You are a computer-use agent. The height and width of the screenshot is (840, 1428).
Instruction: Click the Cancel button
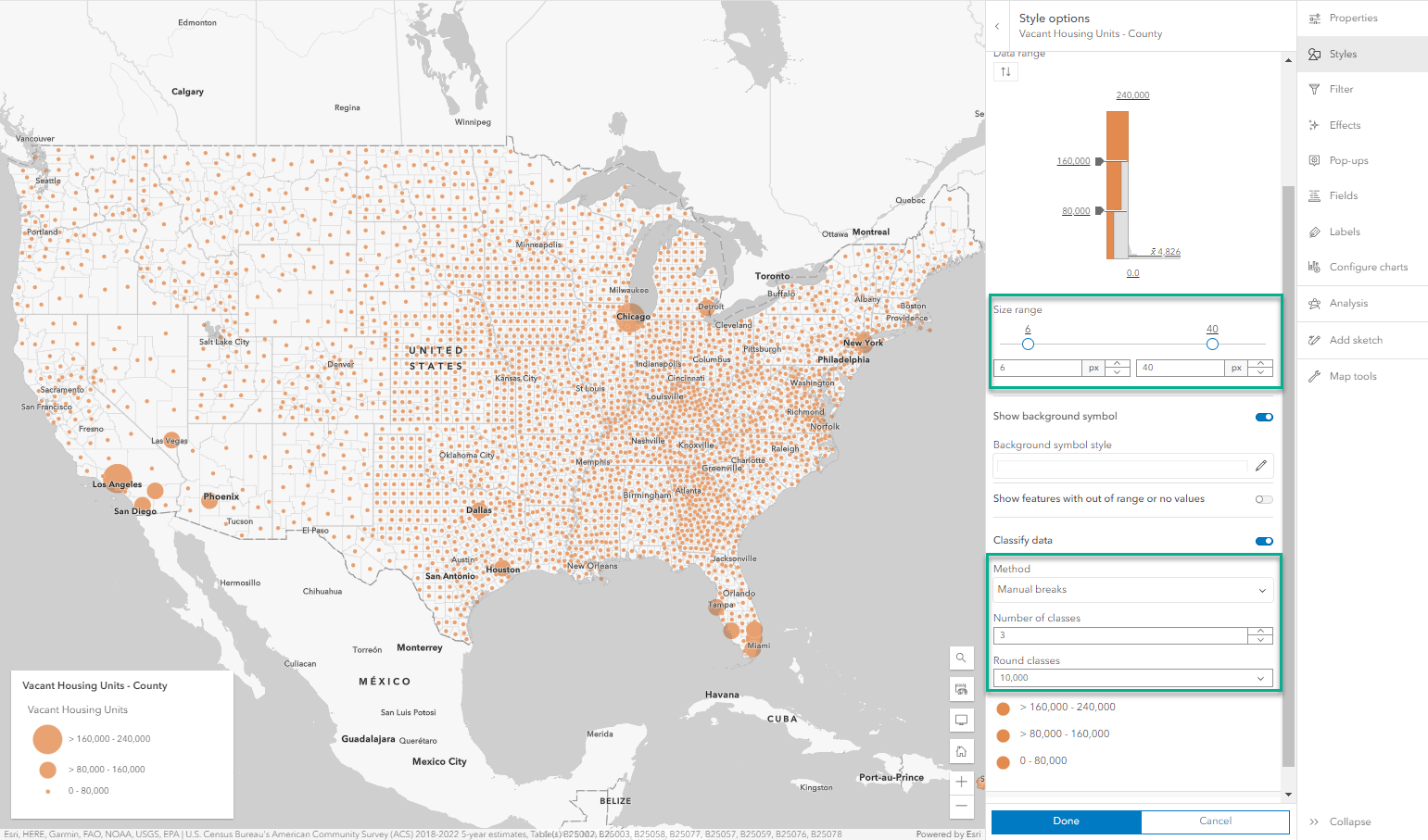point(1215,821)
